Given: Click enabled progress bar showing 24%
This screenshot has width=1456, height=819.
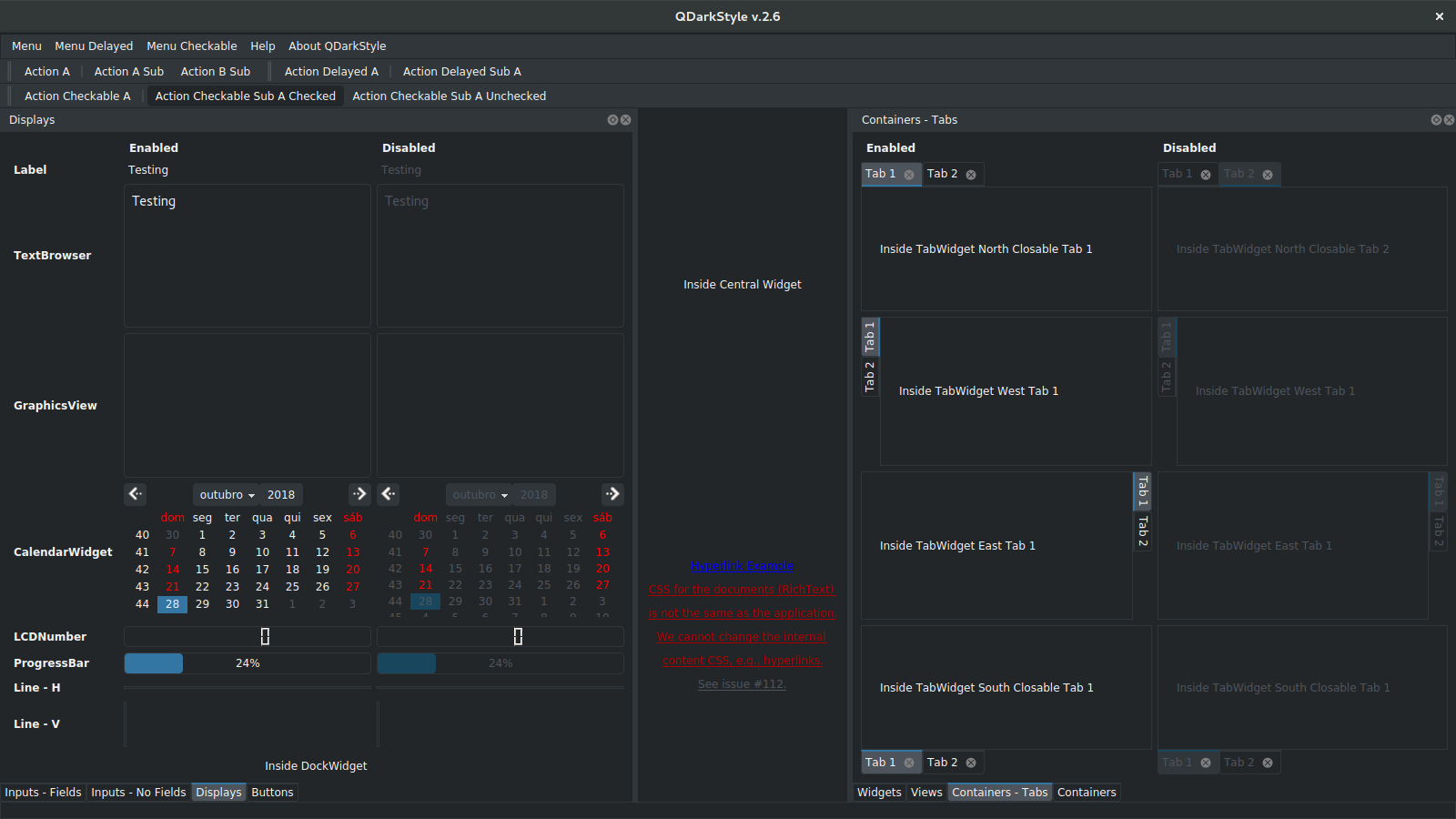Looking at the screenshot, I should point(248,663).
